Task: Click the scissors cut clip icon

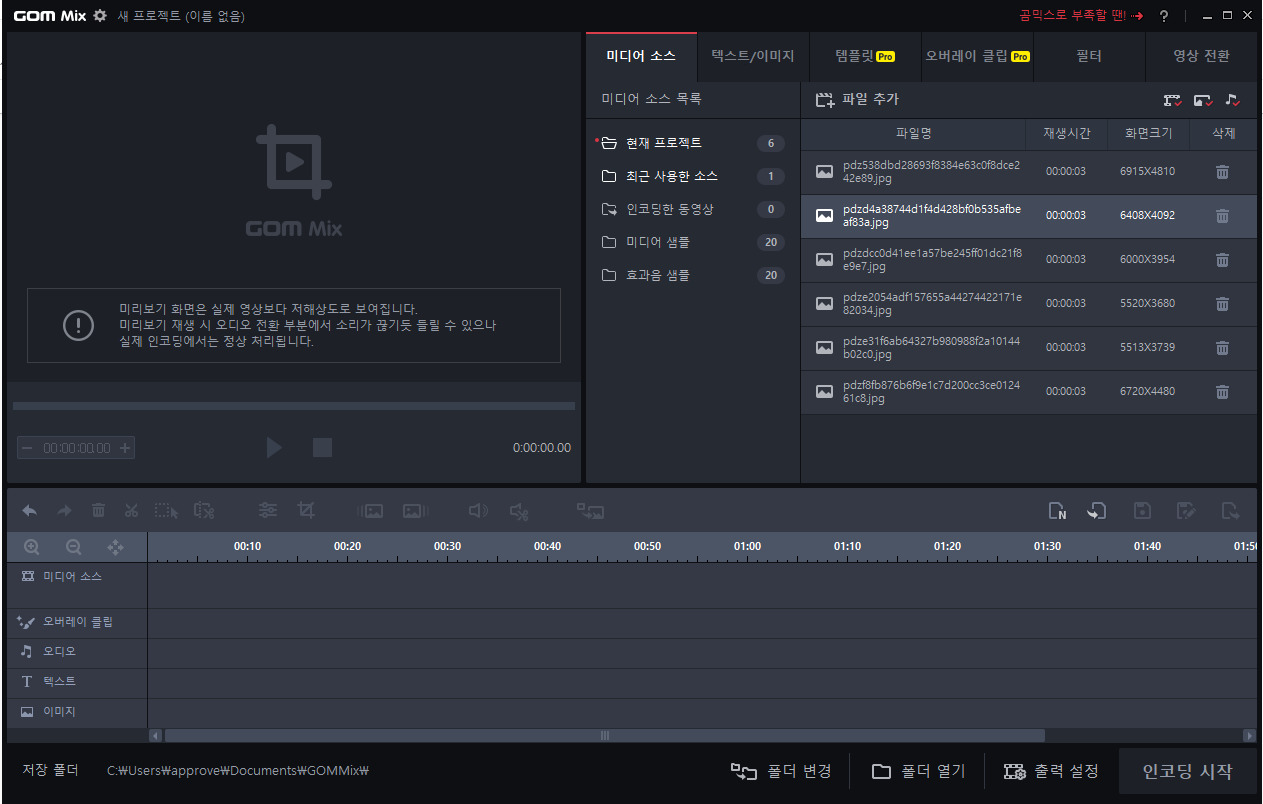Action: point(131,511)
